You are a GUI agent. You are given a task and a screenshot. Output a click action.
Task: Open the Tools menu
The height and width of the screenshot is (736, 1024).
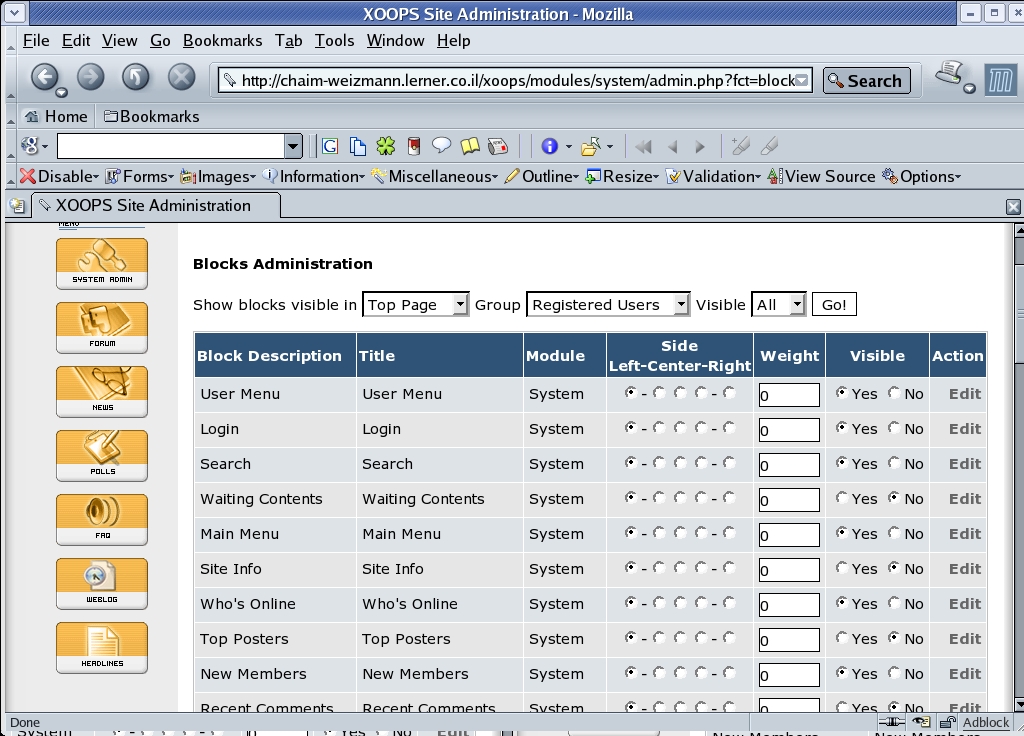334,41
